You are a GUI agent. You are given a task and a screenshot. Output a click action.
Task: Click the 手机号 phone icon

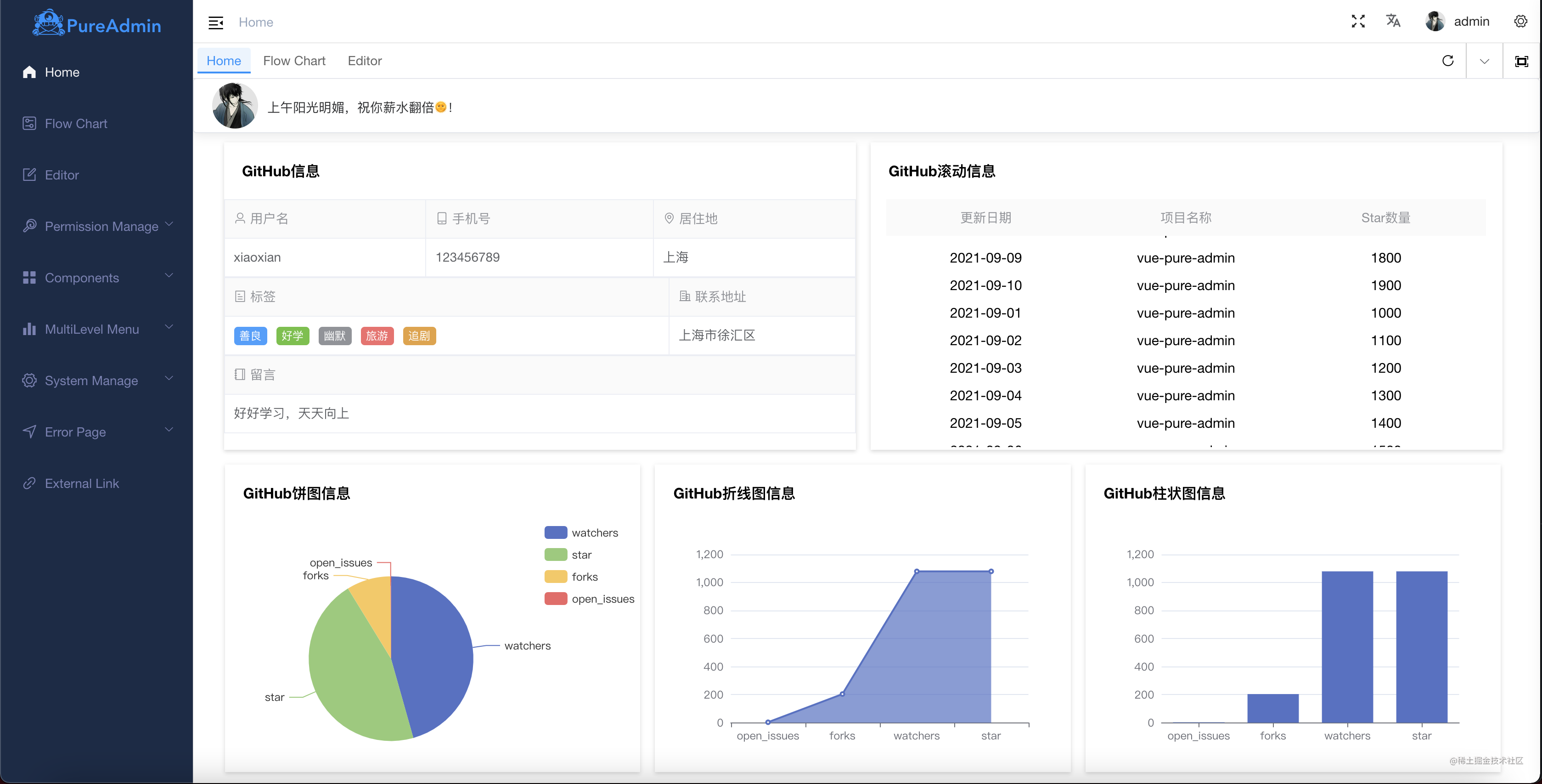coord(442,218)
